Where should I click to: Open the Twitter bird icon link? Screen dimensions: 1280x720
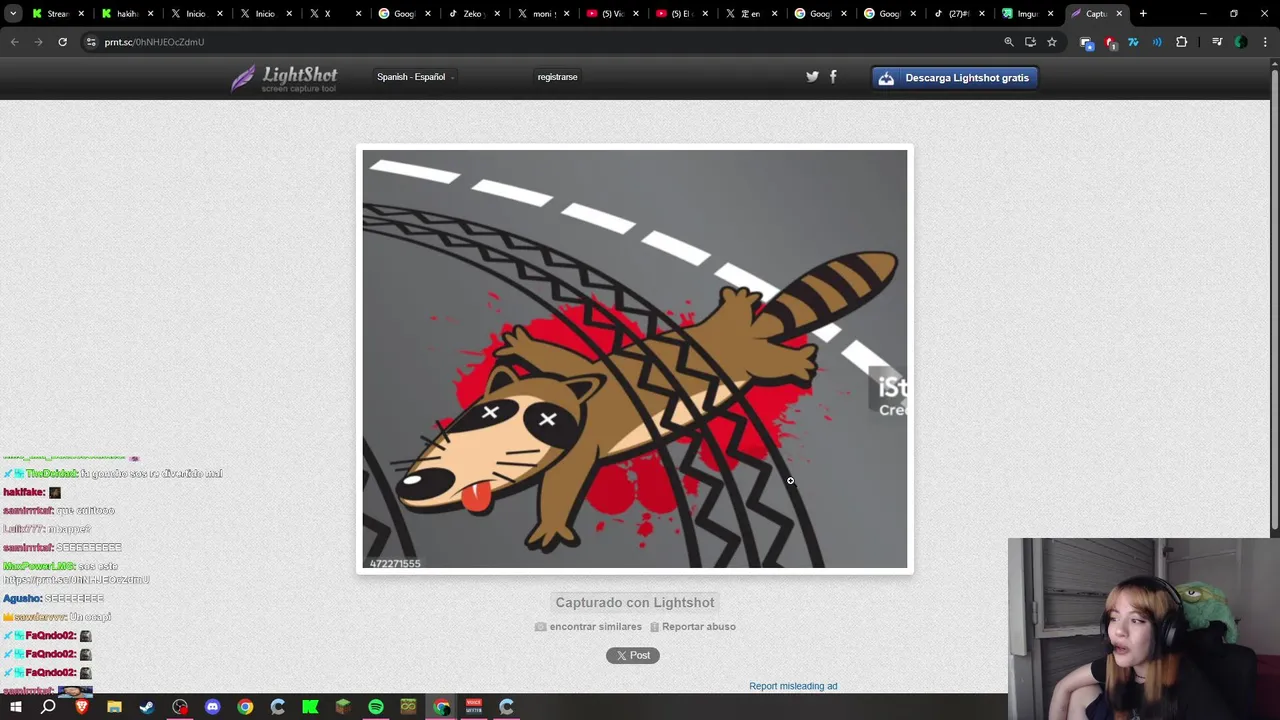point(812,77)
